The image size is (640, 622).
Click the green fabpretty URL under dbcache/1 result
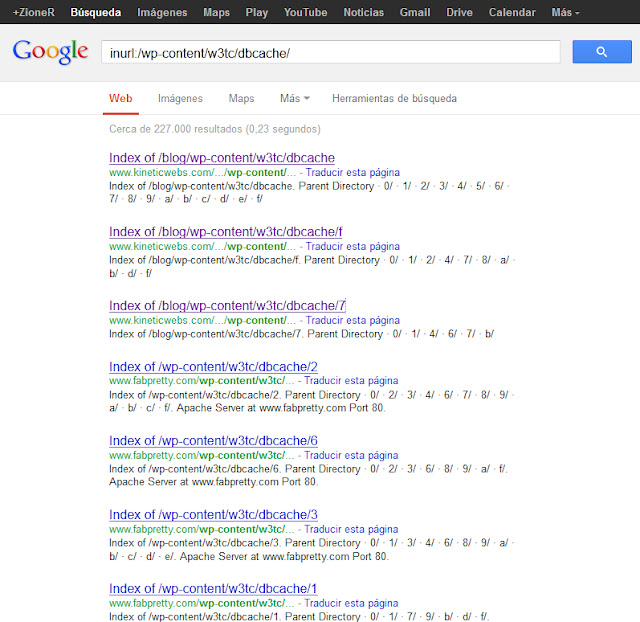point(201,603)
